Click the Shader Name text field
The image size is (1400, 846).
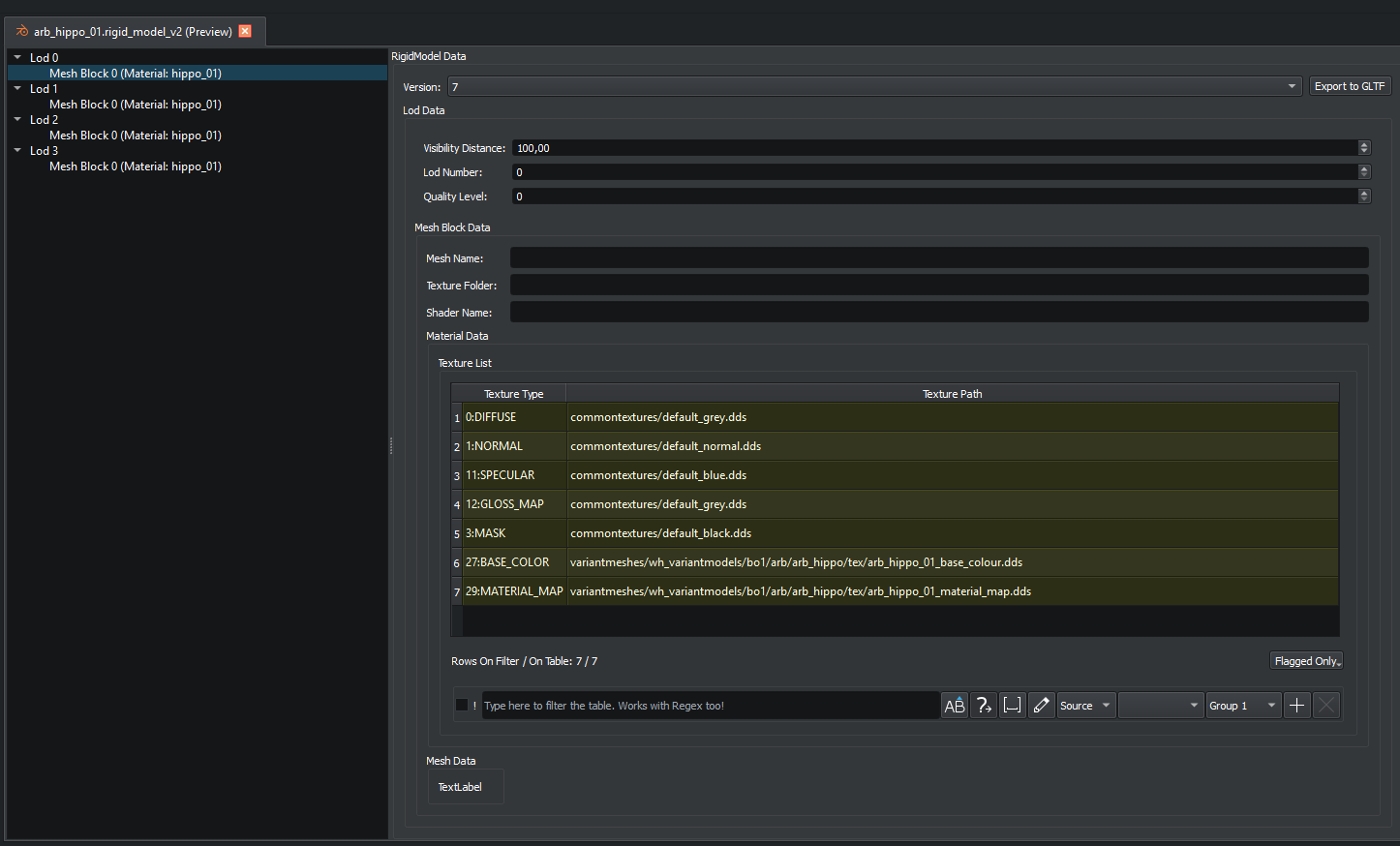[x=939, y=312]
